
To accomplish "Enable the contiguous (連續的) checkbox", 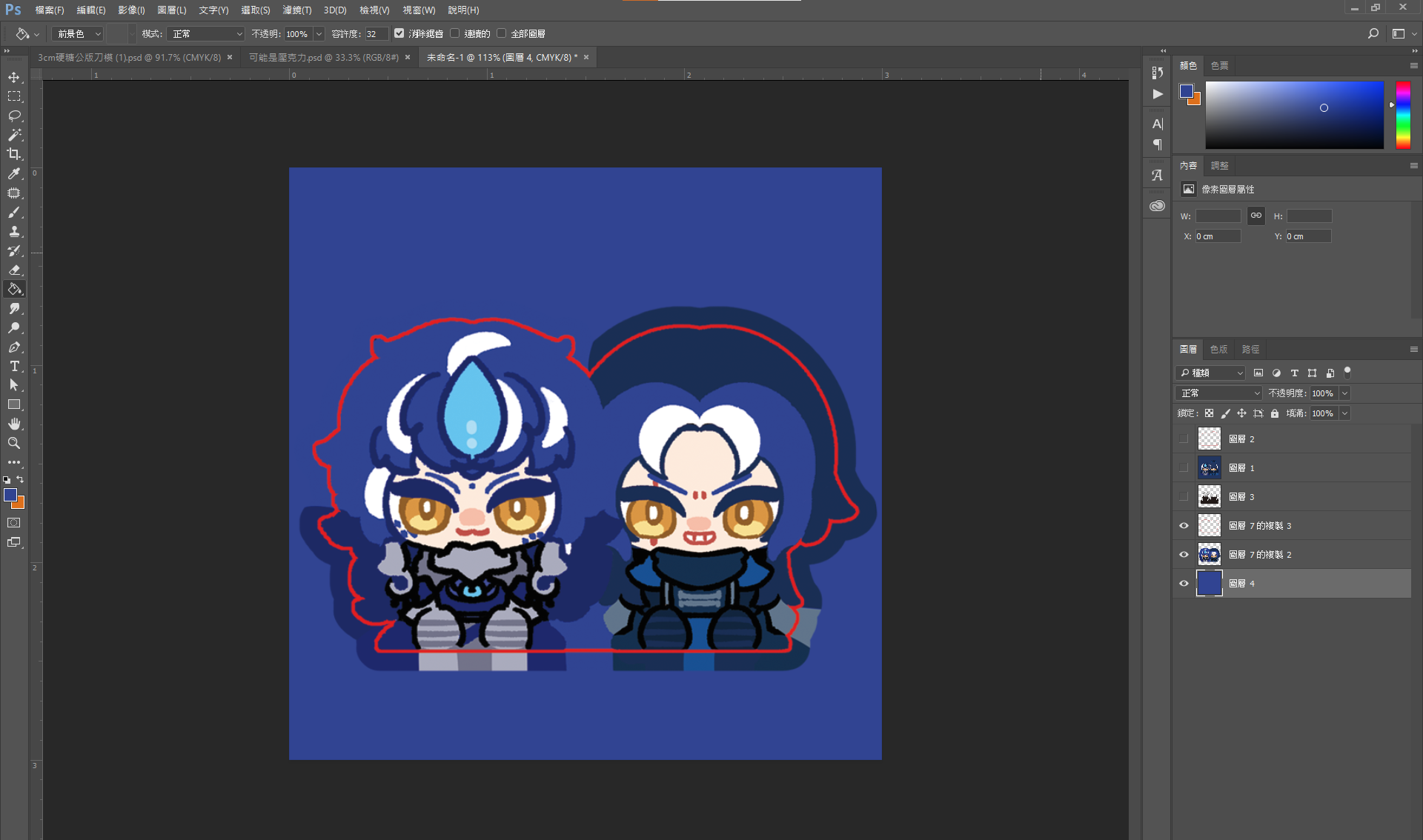I will coord(455,33).
